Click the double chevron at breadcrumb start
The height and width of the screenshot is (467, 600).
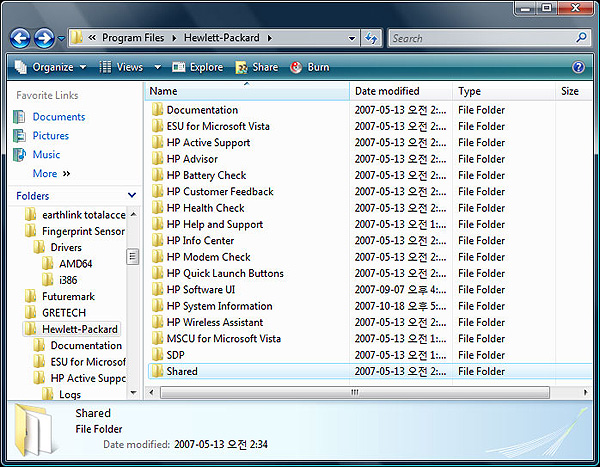coord(92,38)
